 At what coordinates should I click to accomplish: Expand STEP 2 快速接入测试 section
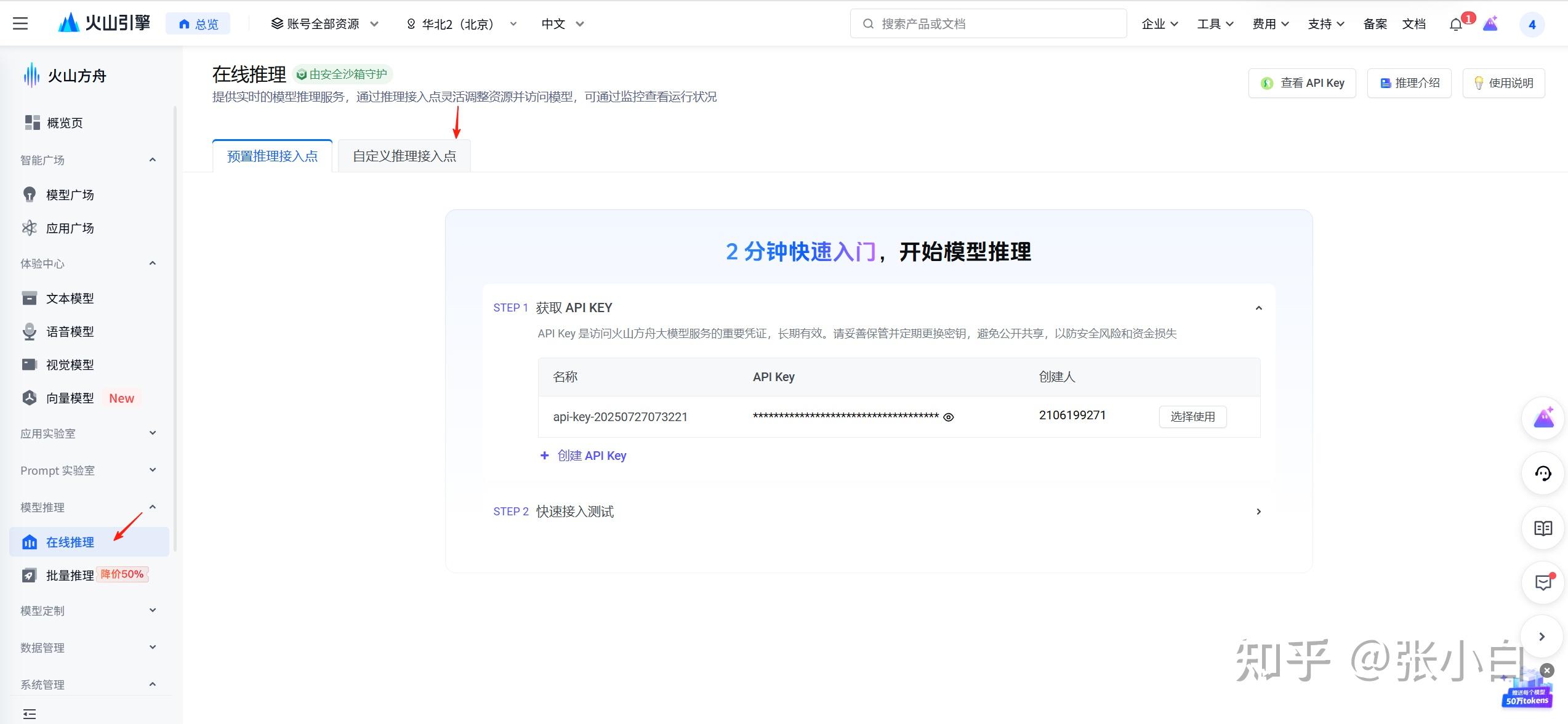point(1258,512)
